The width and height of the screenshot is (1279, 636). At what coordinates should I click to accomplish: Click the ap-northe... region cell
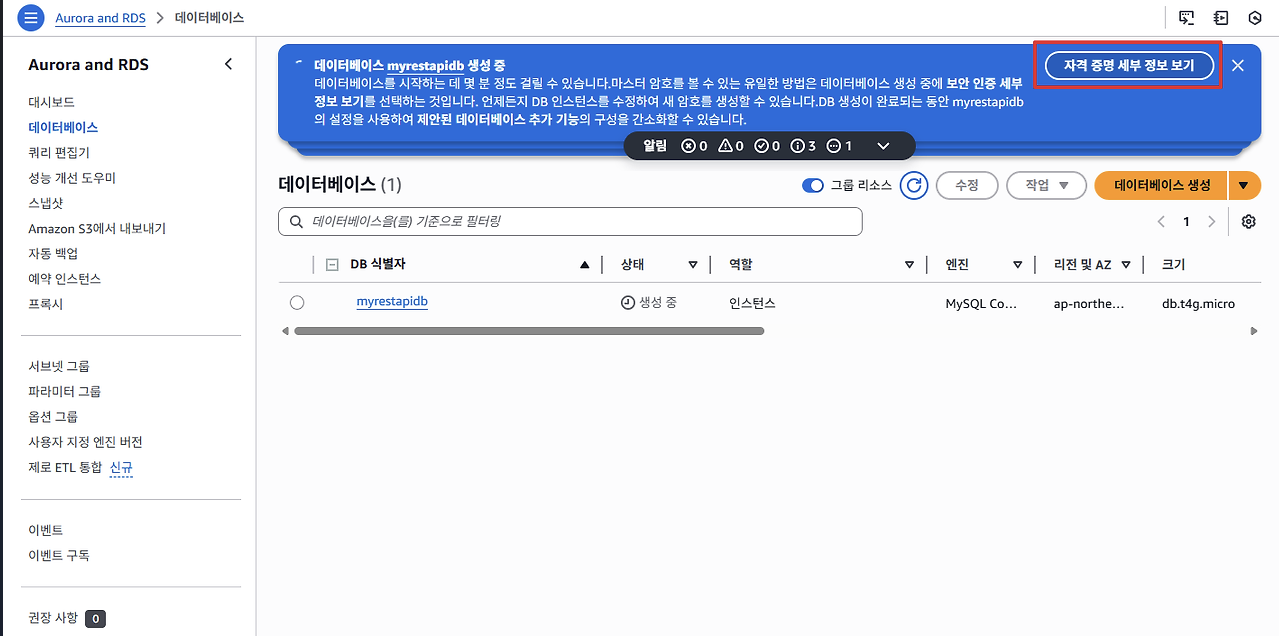(x=1089, y=303)
